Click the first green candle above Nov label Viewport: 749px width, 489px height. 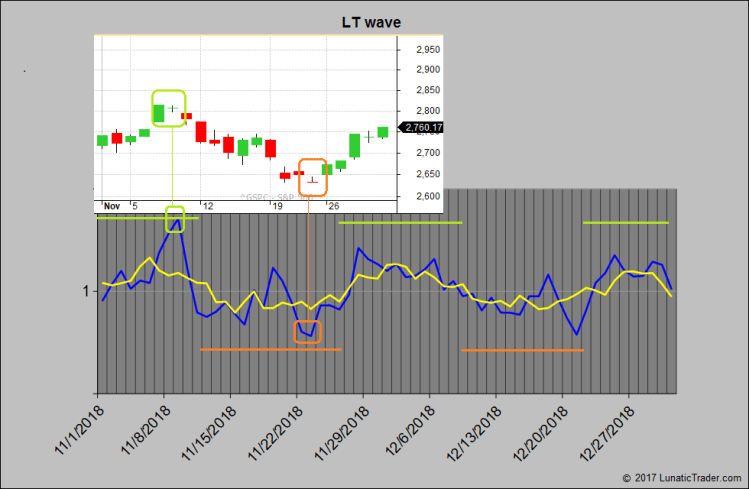click(102, 140)
